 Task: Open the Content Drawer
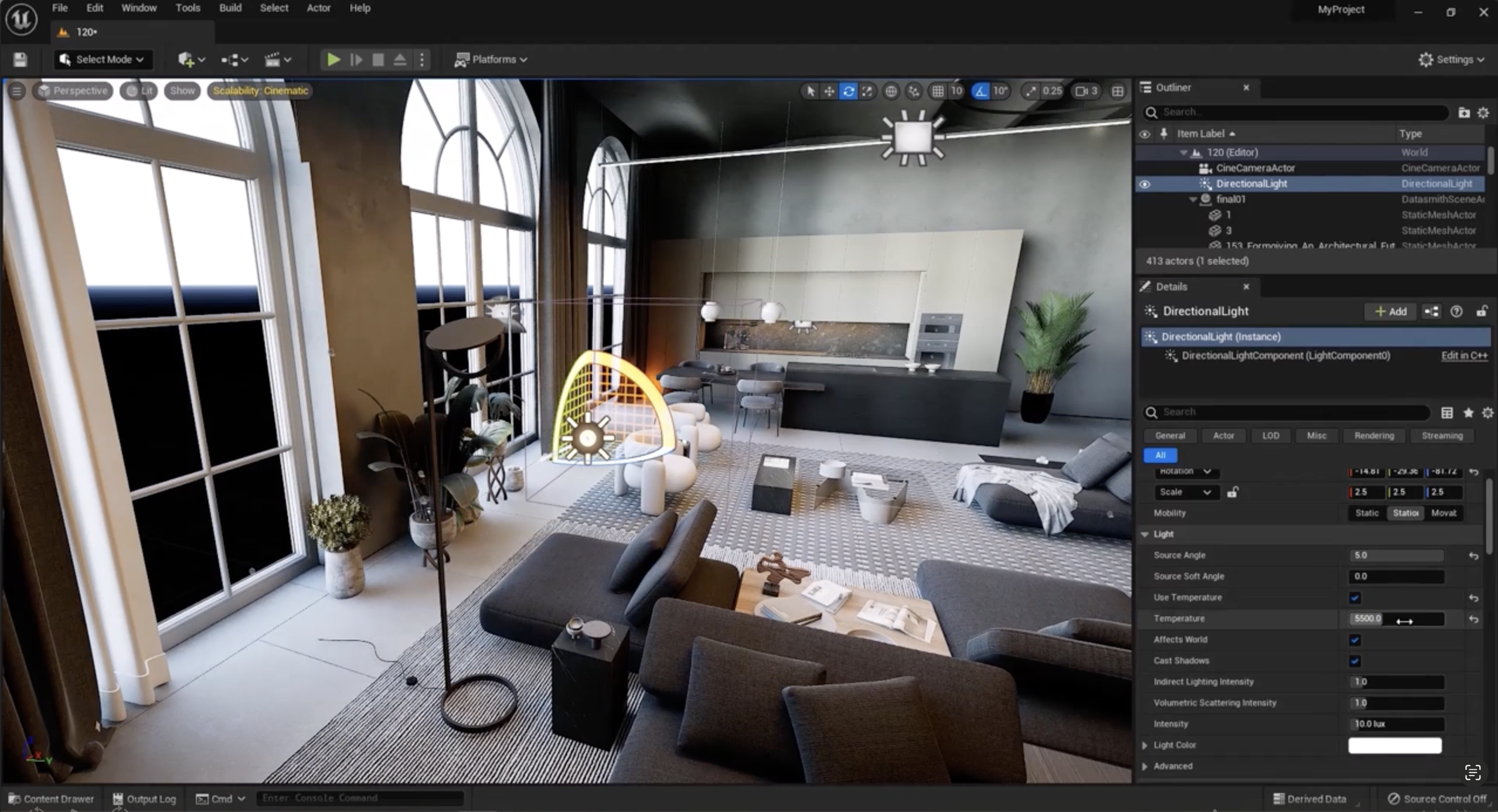click(x=51, y=799)
